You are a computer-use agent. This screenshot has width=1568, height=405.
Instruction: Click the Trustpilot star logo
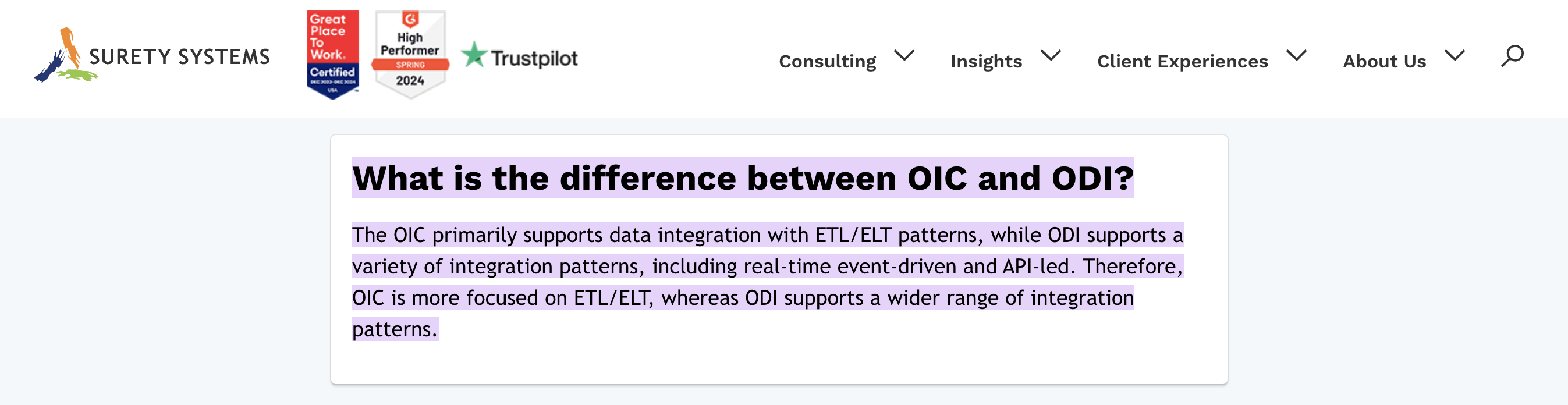474,55
